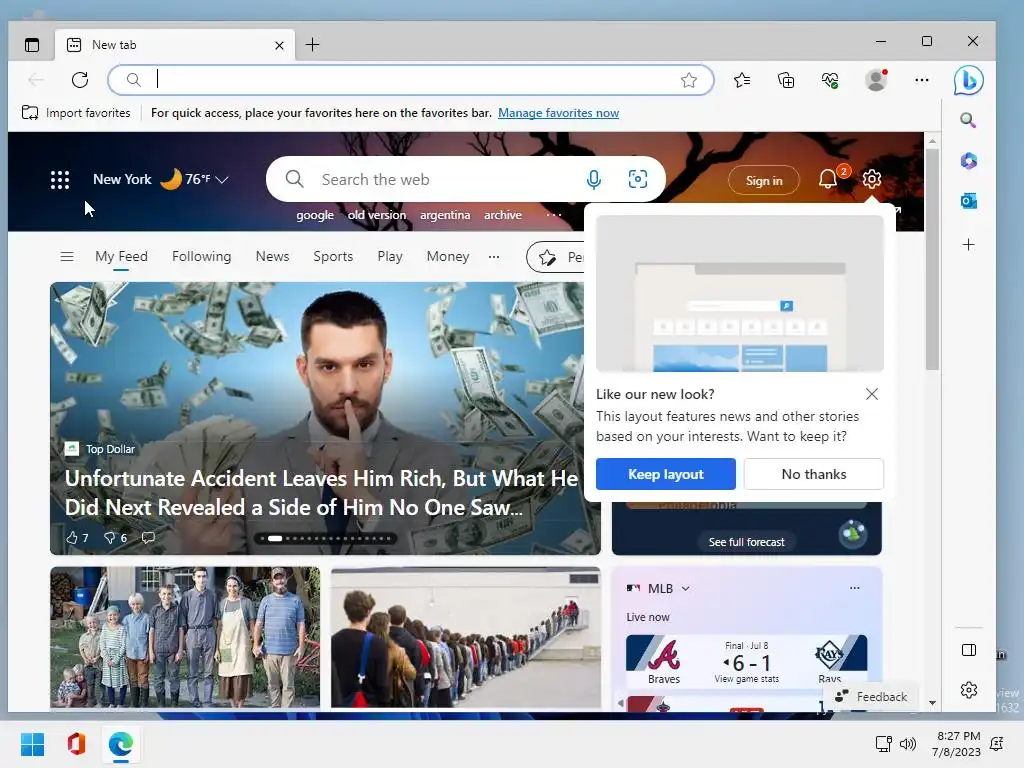Open comments on Top Dollar story

point(148,537)
